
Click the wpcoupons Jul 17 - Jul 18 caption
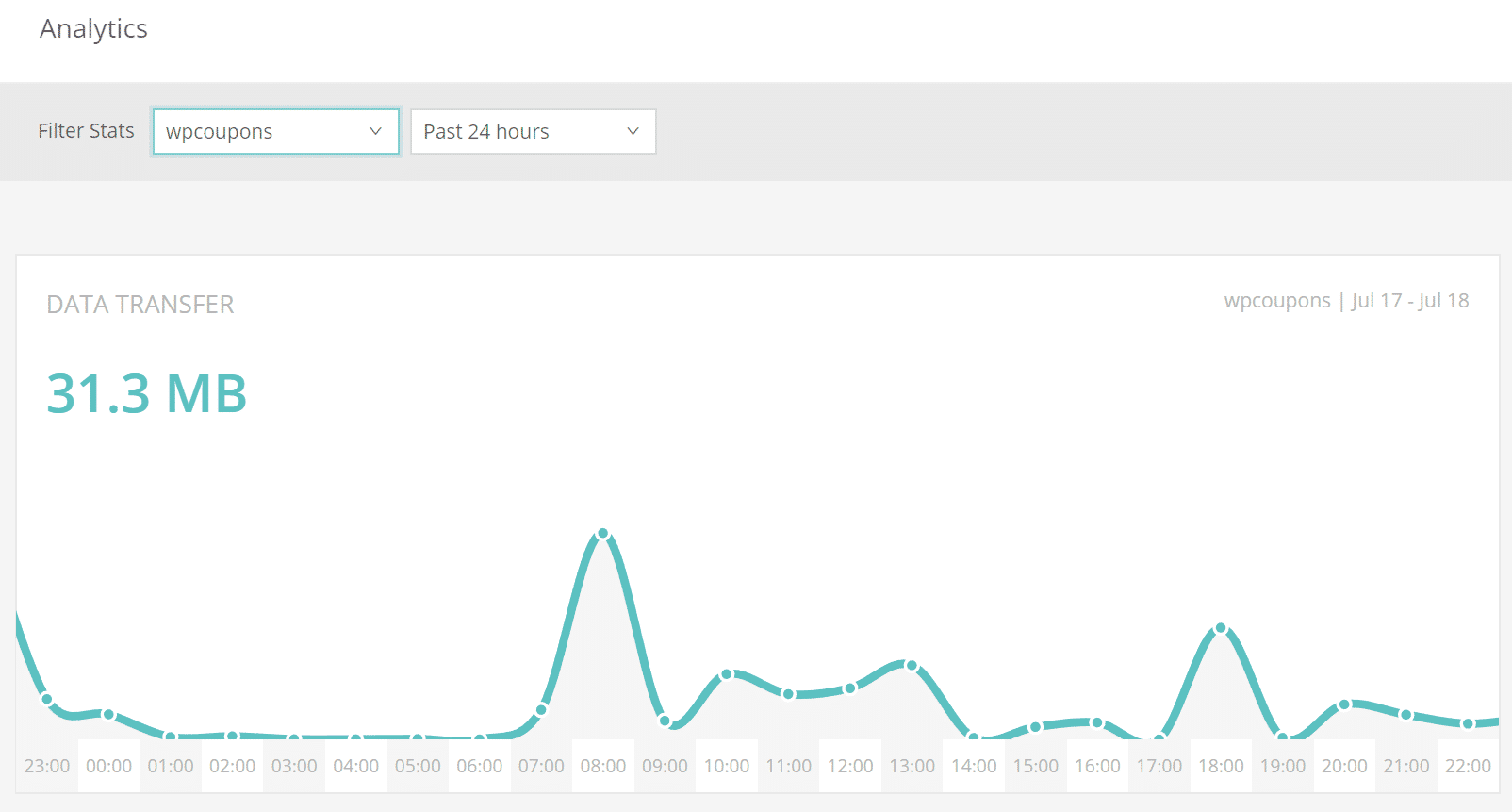(x=1345, y=301)
